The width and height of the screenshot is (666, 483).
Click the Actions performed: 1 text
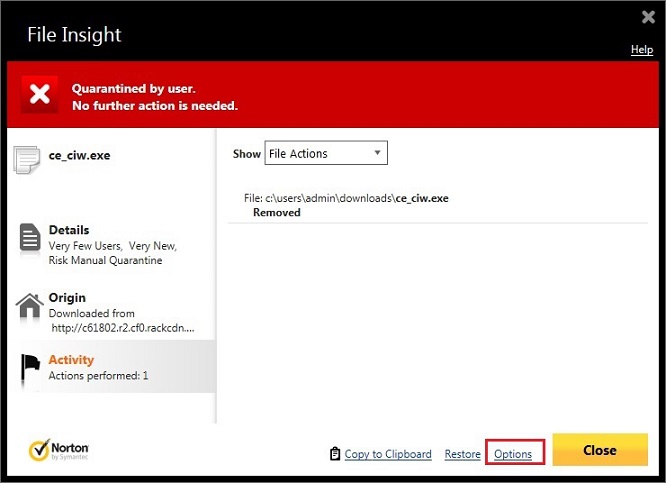pyautogui.click(x=98, y=376)
